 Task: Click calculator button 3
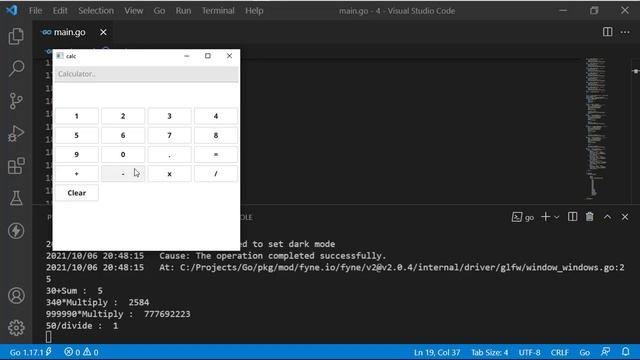pos(169,116)
